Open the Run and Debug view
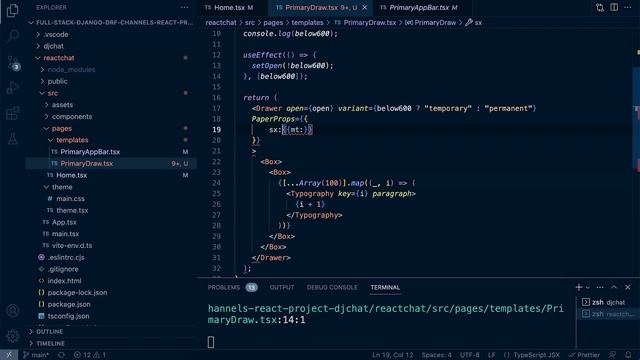The image size is (640, 360). tap(13, 87)
